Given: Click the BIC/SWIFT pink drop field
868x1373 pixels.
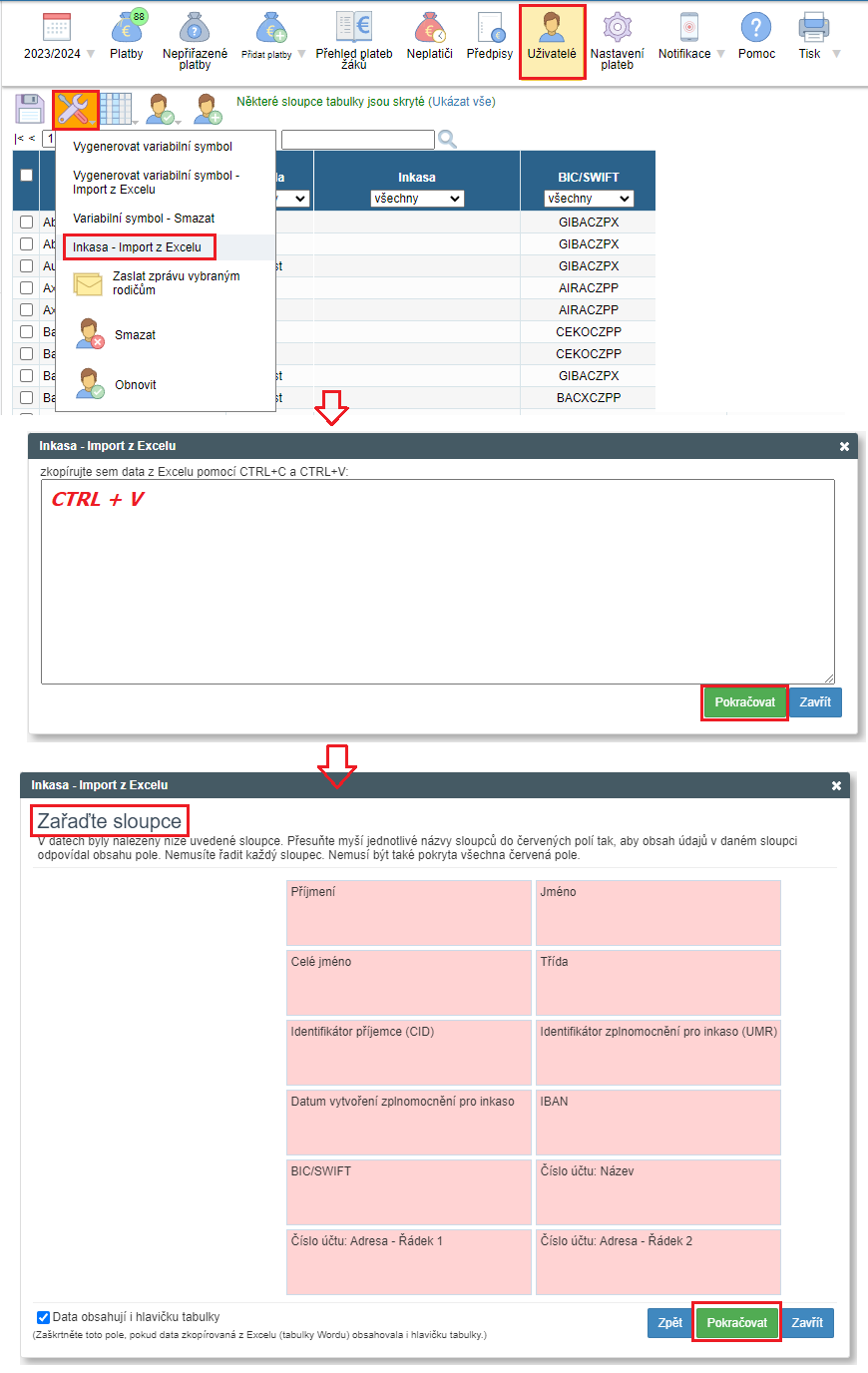Looking at the screenshot, I should 409,1192.
